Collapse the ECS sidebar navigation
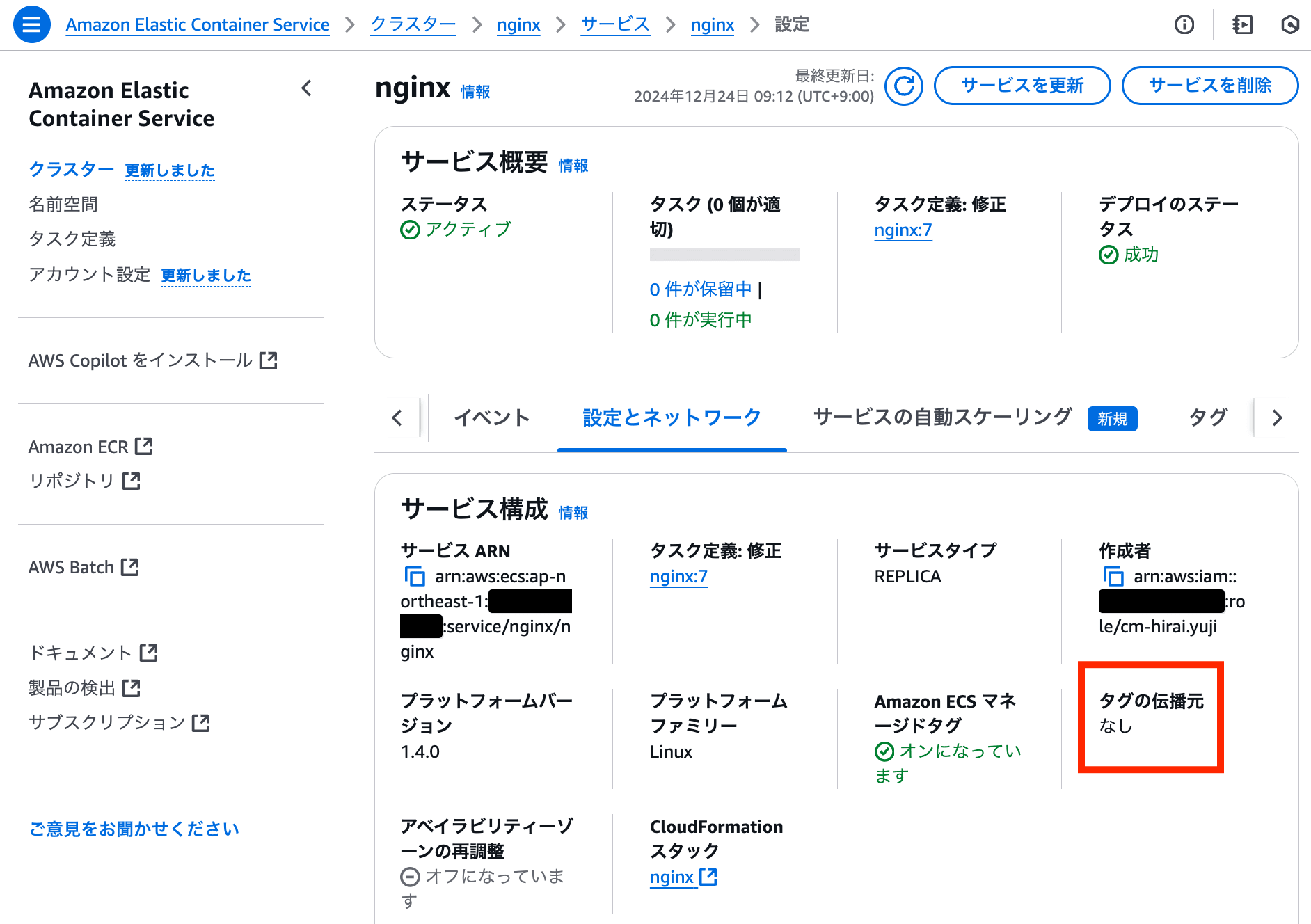Image resolution: width=1311 pixels, height=924 pixels. click(x=307, y=88)
